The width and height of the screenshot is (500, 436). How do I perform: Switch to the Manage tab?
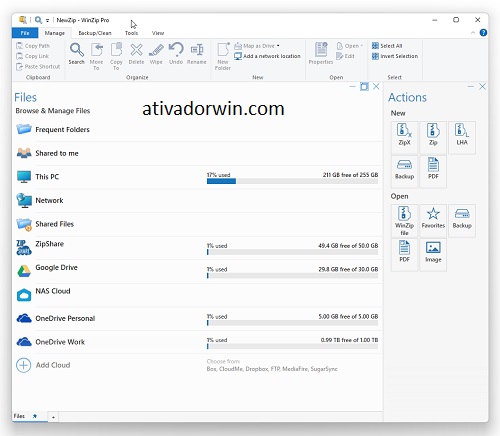(x=55, y=33)
